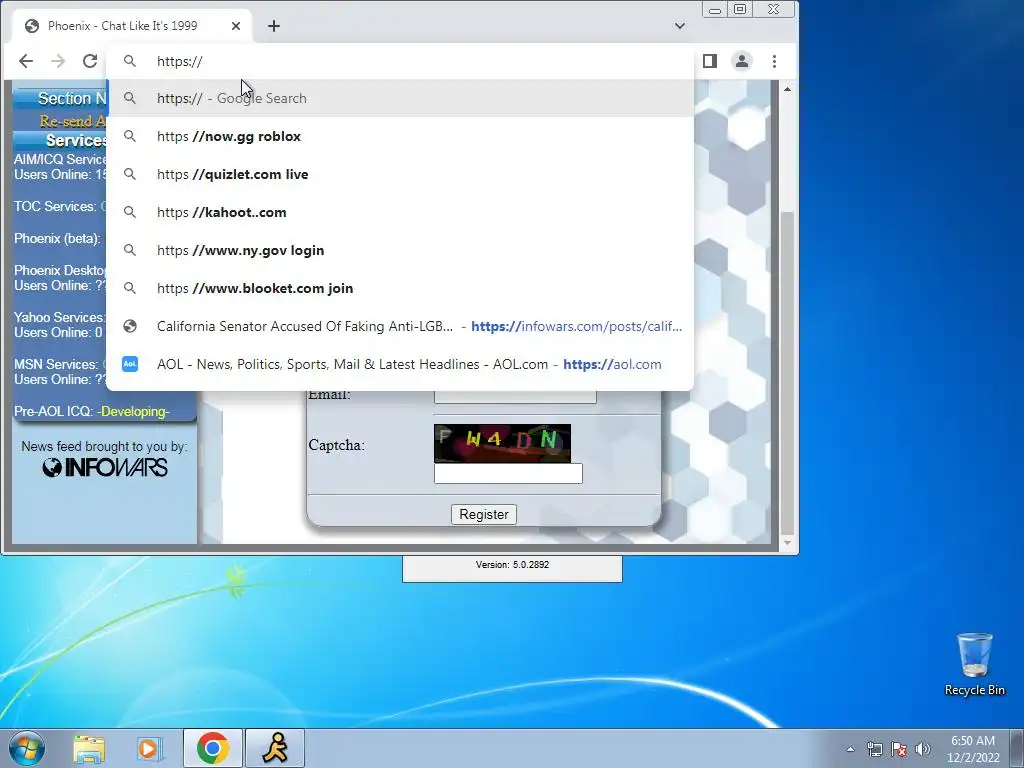
Task: Open File Explorer from the taskbar
Action: (x=89, y=748)
